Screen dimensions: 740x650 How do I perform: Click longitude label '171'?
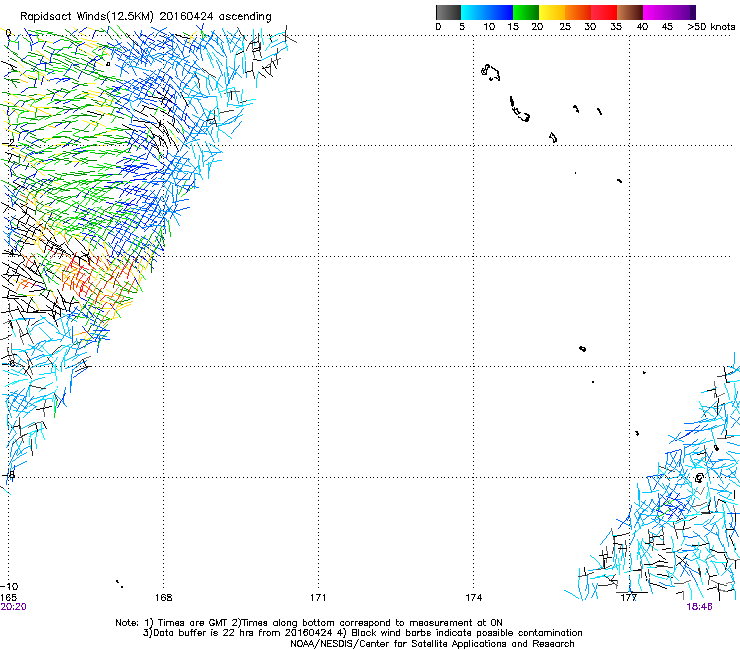pyautogui.click(x=318, y=597)
